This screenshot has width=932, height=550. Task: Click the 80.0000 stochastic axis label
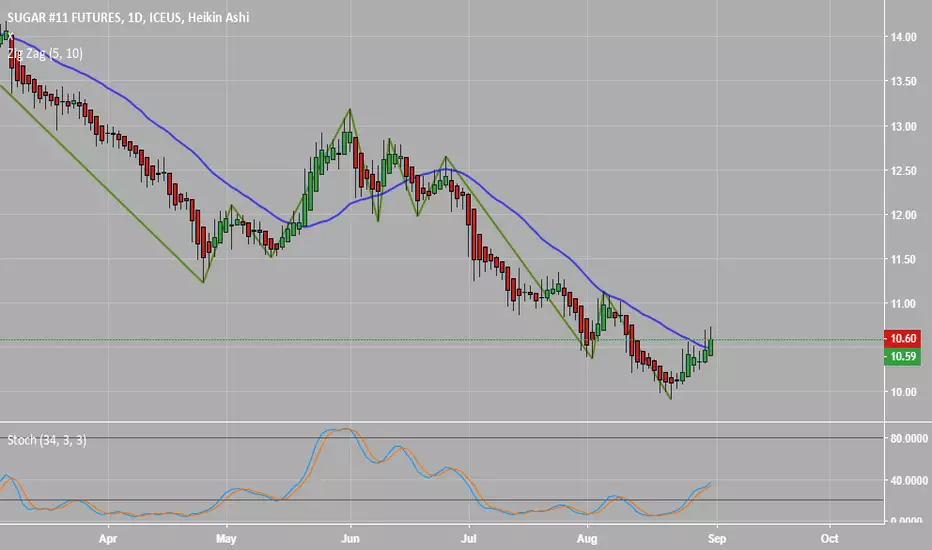(909, 438)
